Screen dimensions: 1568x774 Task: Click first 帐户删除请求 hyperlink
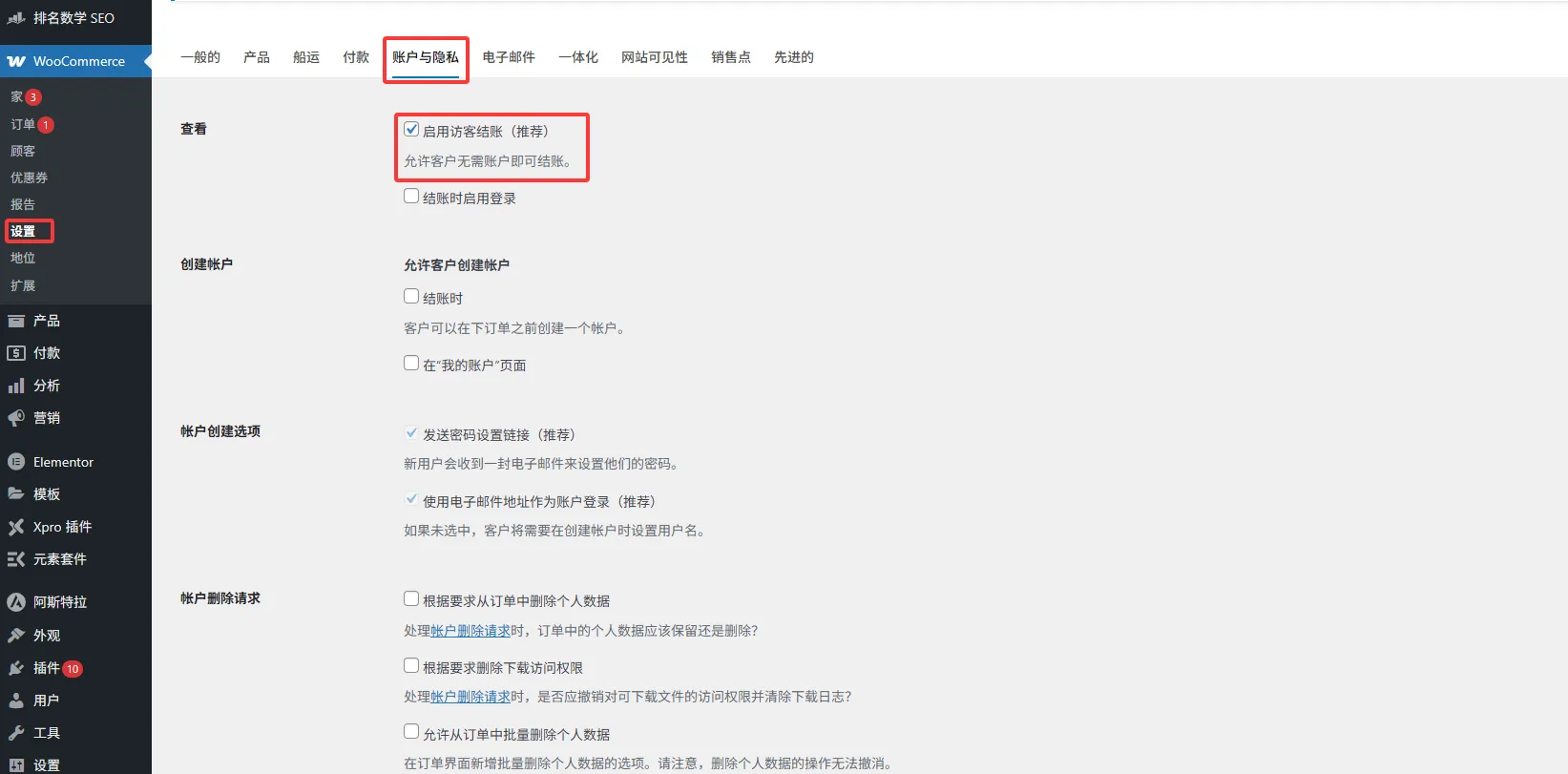[x=470, y=631]
